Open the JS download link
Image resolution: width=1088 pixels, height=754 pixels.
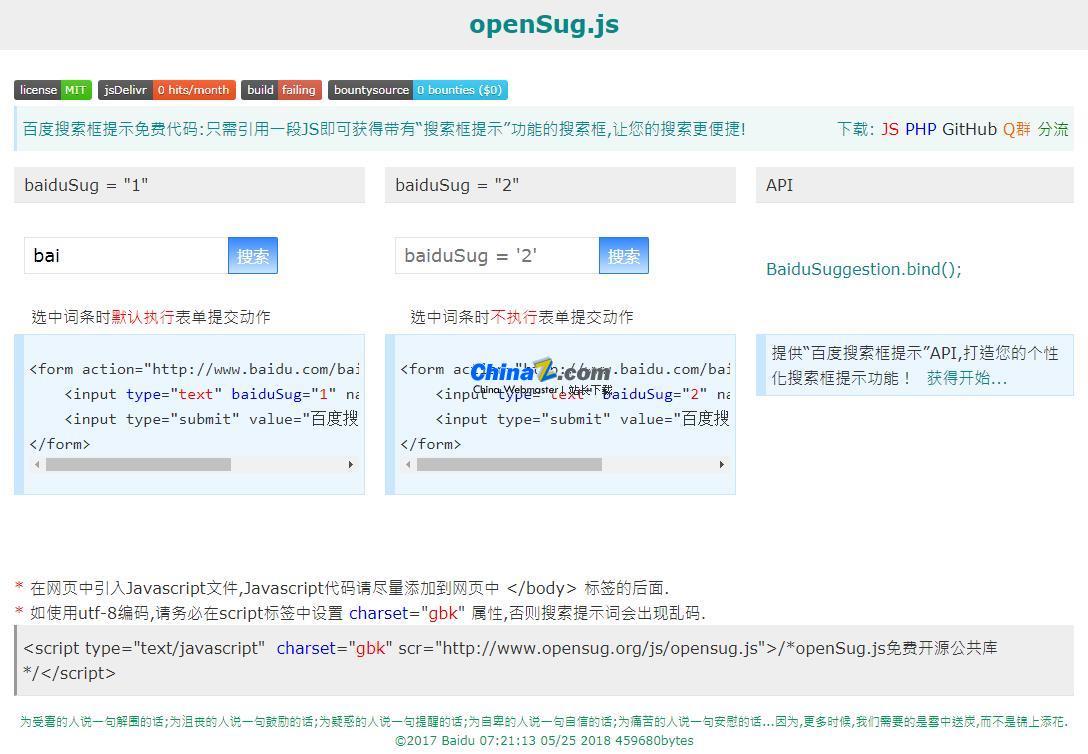(x=890, y=129)
